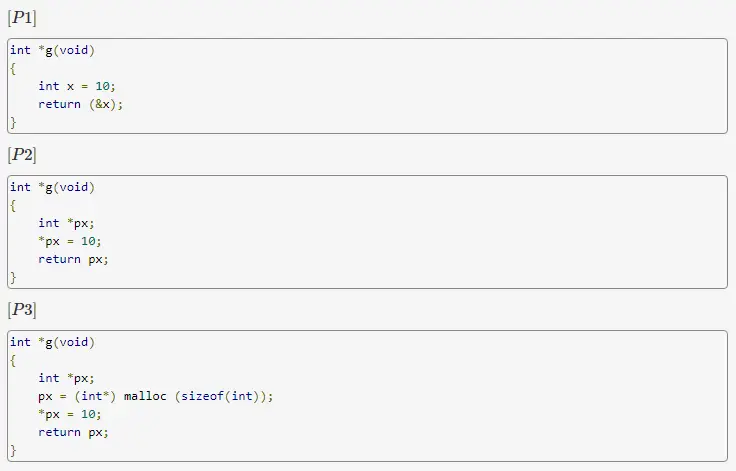Click the closing brace of the P1 block
736x471 pixels.
[x=14, y=122]
